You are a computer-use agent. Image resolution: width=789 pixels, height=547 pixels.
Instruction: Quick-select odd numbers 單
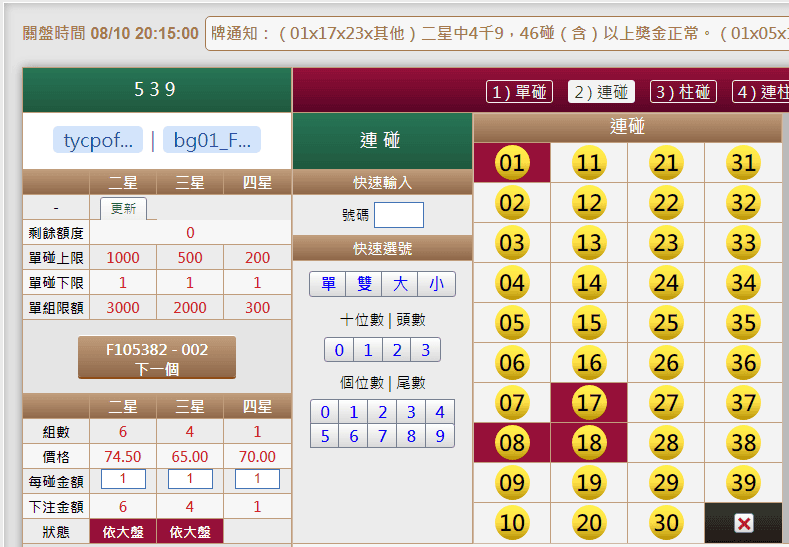click(328, 284)
